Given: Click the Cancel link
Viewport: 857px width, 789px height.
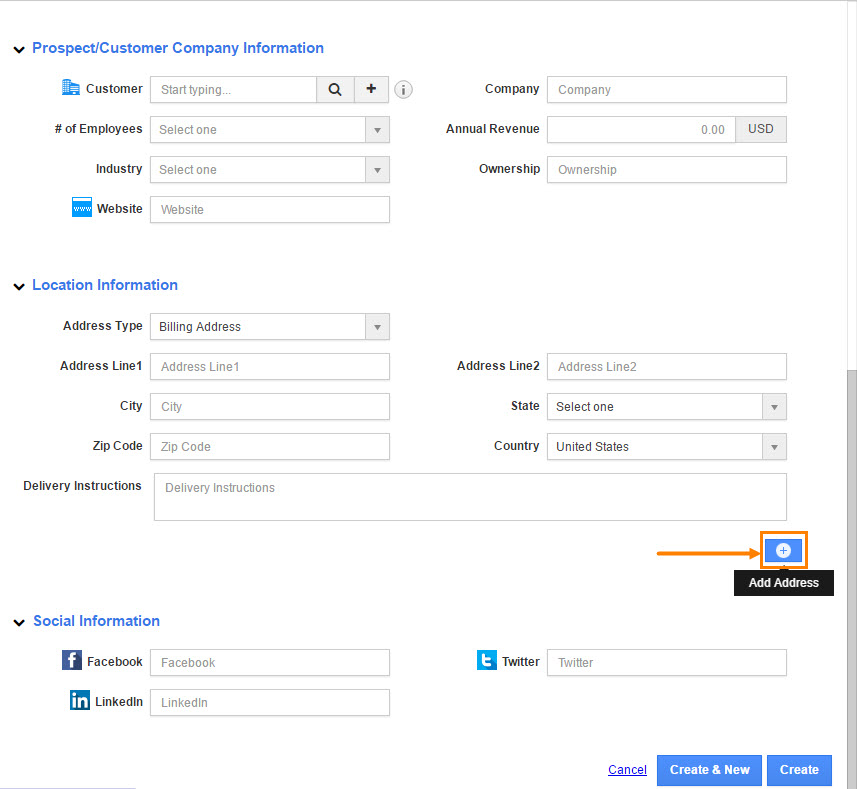Looking at the screenshot, I should click(627, 770).
